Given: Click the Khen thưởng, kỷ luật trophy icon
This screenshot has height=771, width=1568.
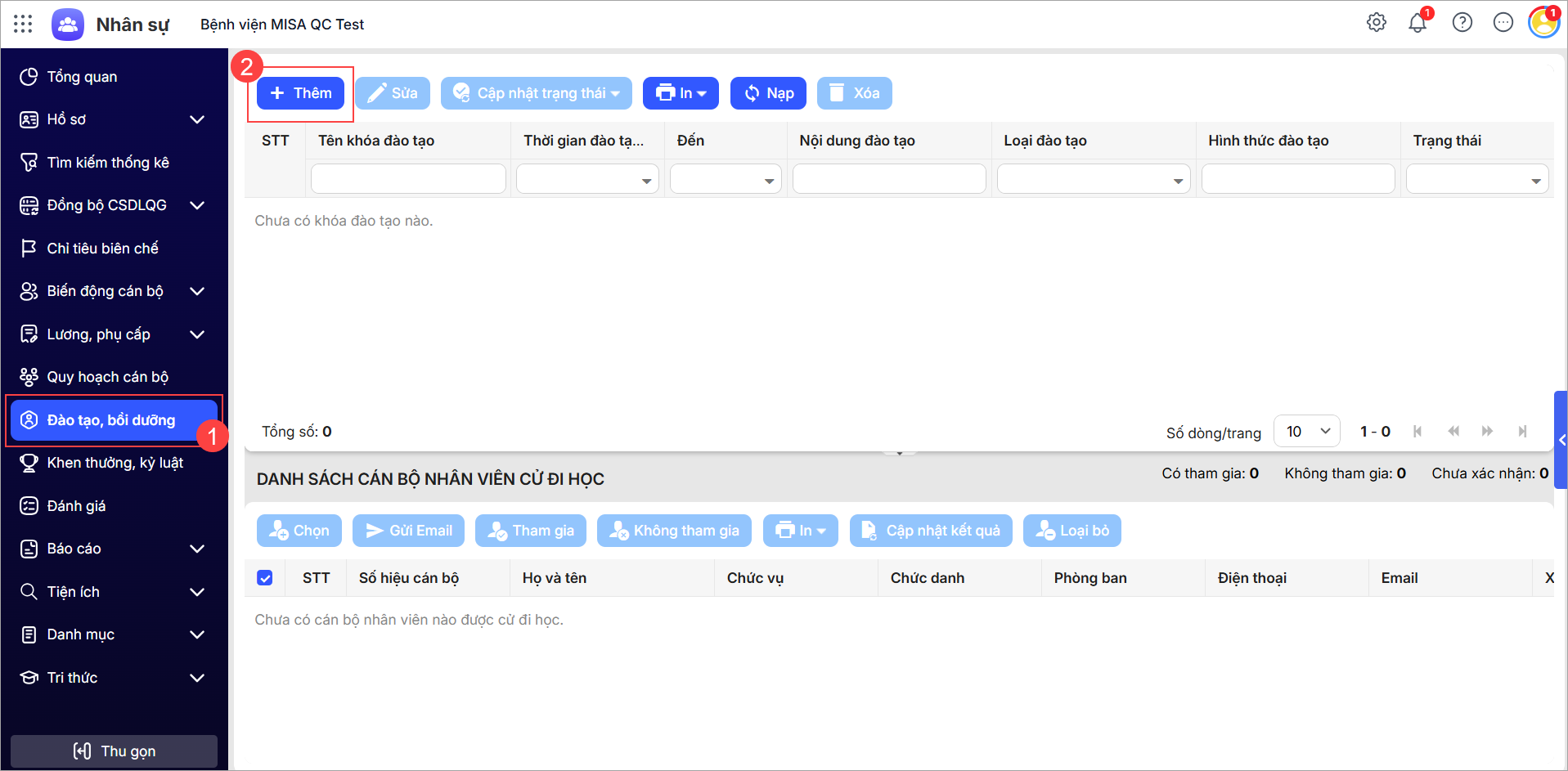Looking at the screenshot, I should pos(29,463).
